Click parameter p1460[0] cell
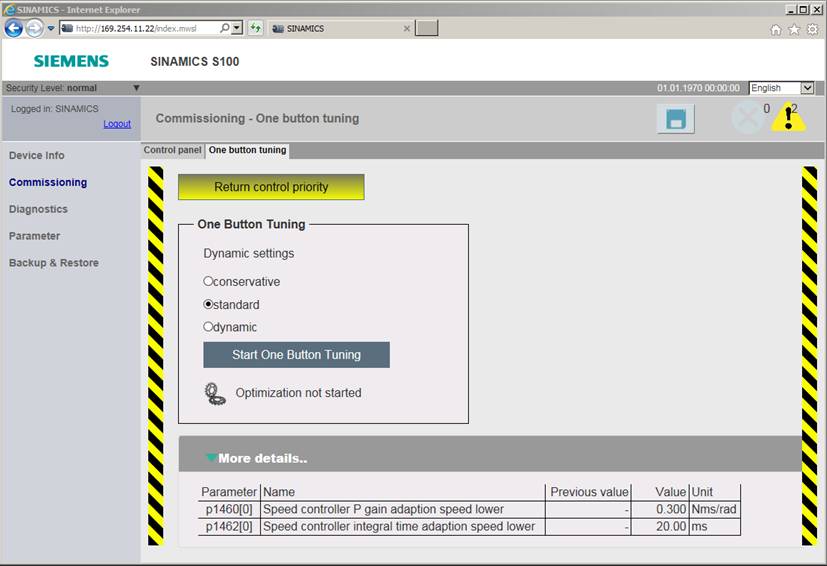827x566 pixels. point(229,510)
